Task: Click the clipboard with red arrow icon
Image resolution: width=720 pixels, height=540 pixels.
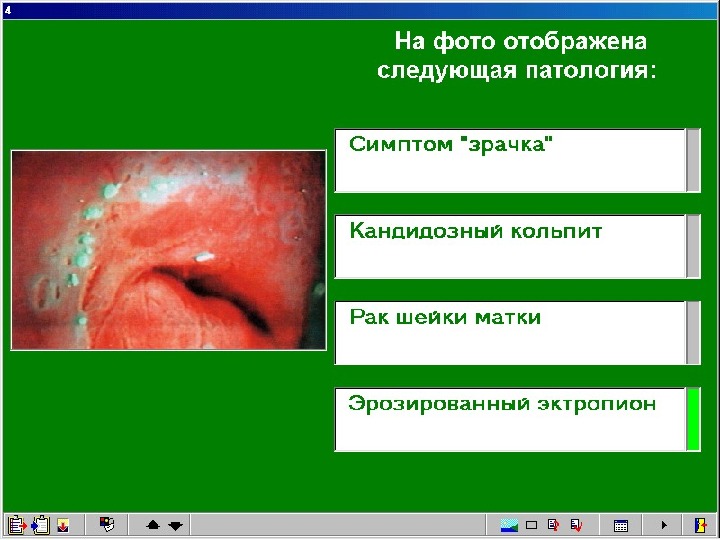Action: 17,524
